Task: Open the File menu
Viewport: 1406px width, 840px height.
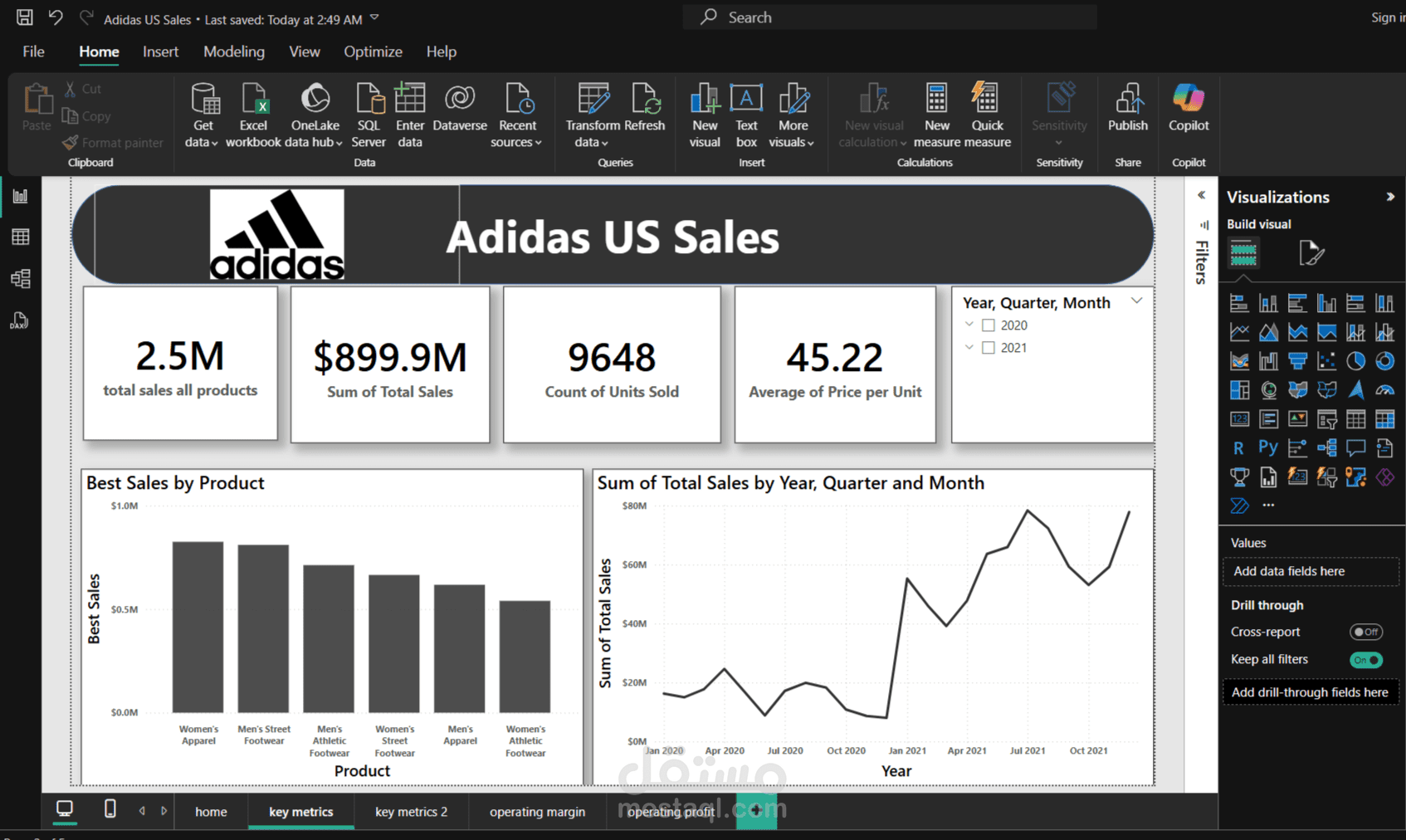Action: pyautogui.click(x=34, y=51)
